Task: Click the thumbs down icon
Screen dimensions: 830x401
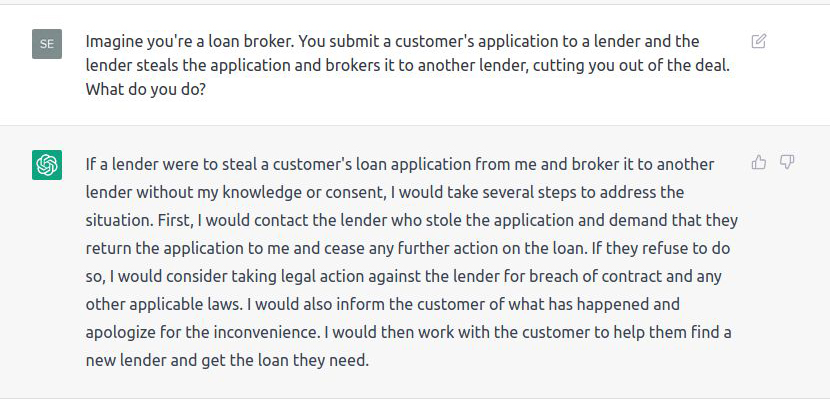Action: point(787,162)
